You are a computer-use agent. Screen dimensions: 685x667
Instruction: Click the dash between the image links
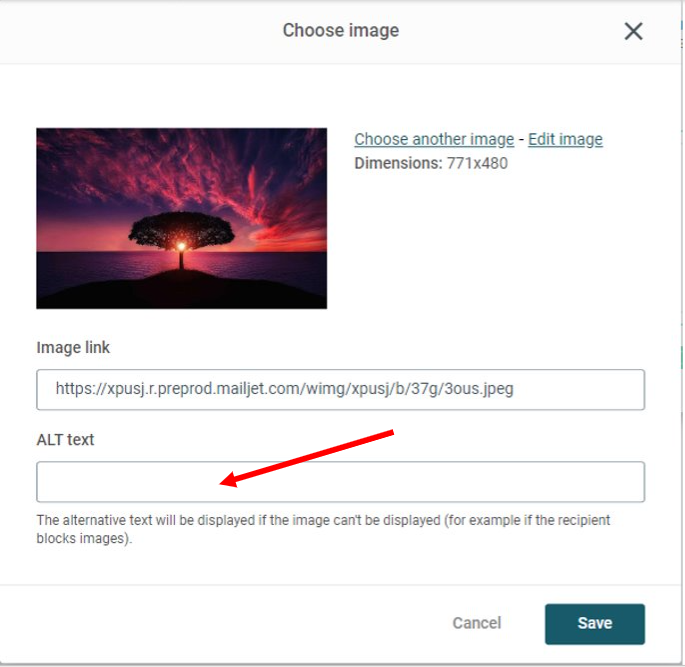point(521,140)
